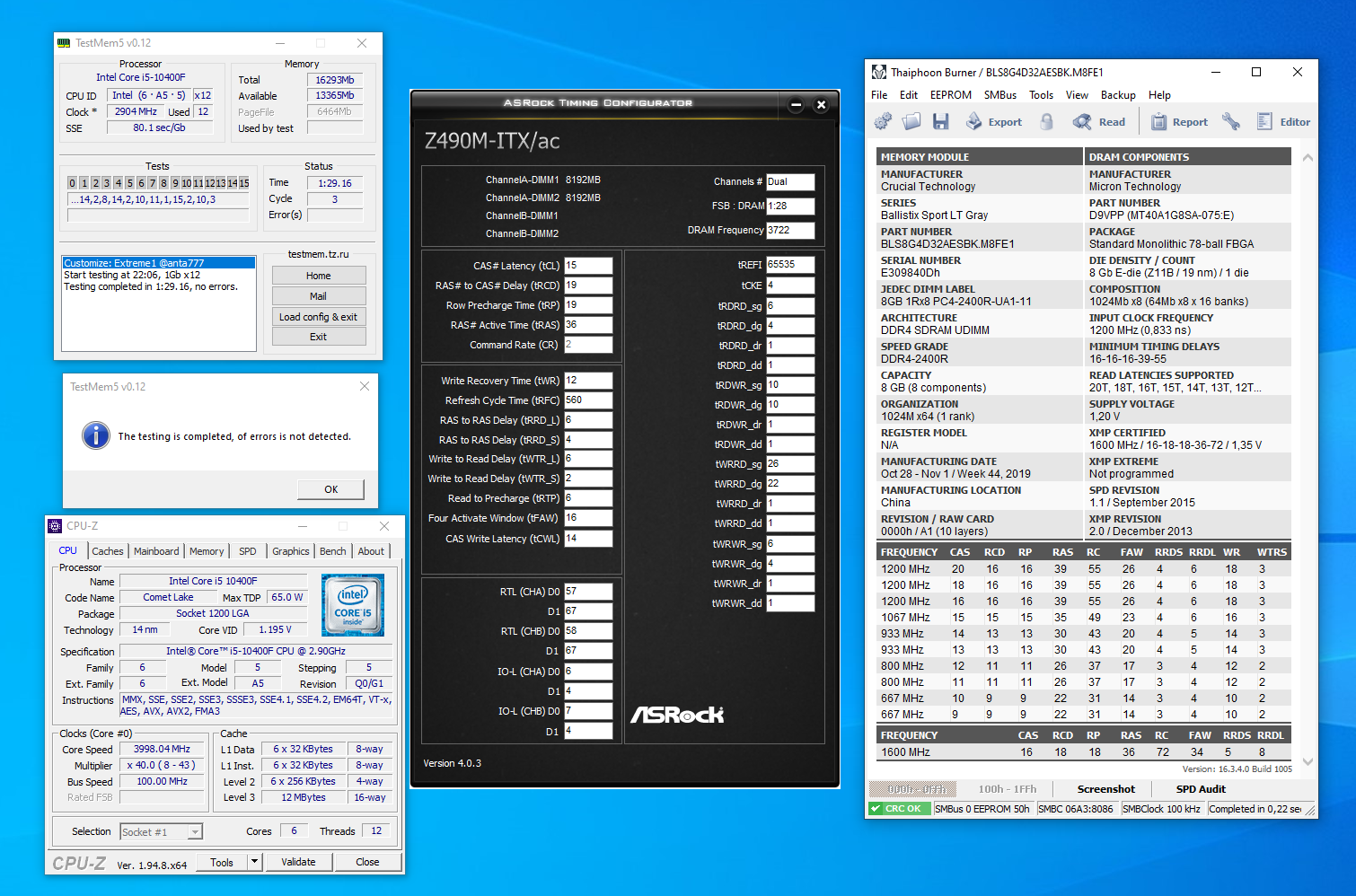The width and height of the screenshot is (1356, 896).
Task: Click the Channels # value field
Action: click(x=790, y=181)
